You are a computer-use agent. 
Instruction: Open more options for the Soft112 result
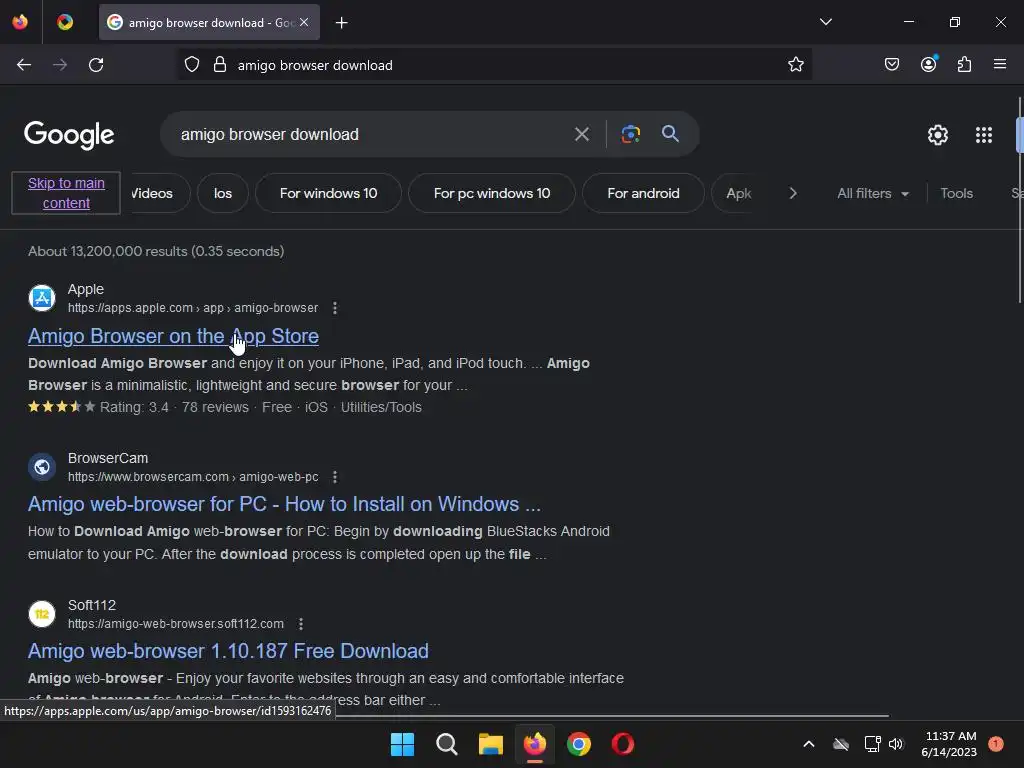tap(301, 624)
